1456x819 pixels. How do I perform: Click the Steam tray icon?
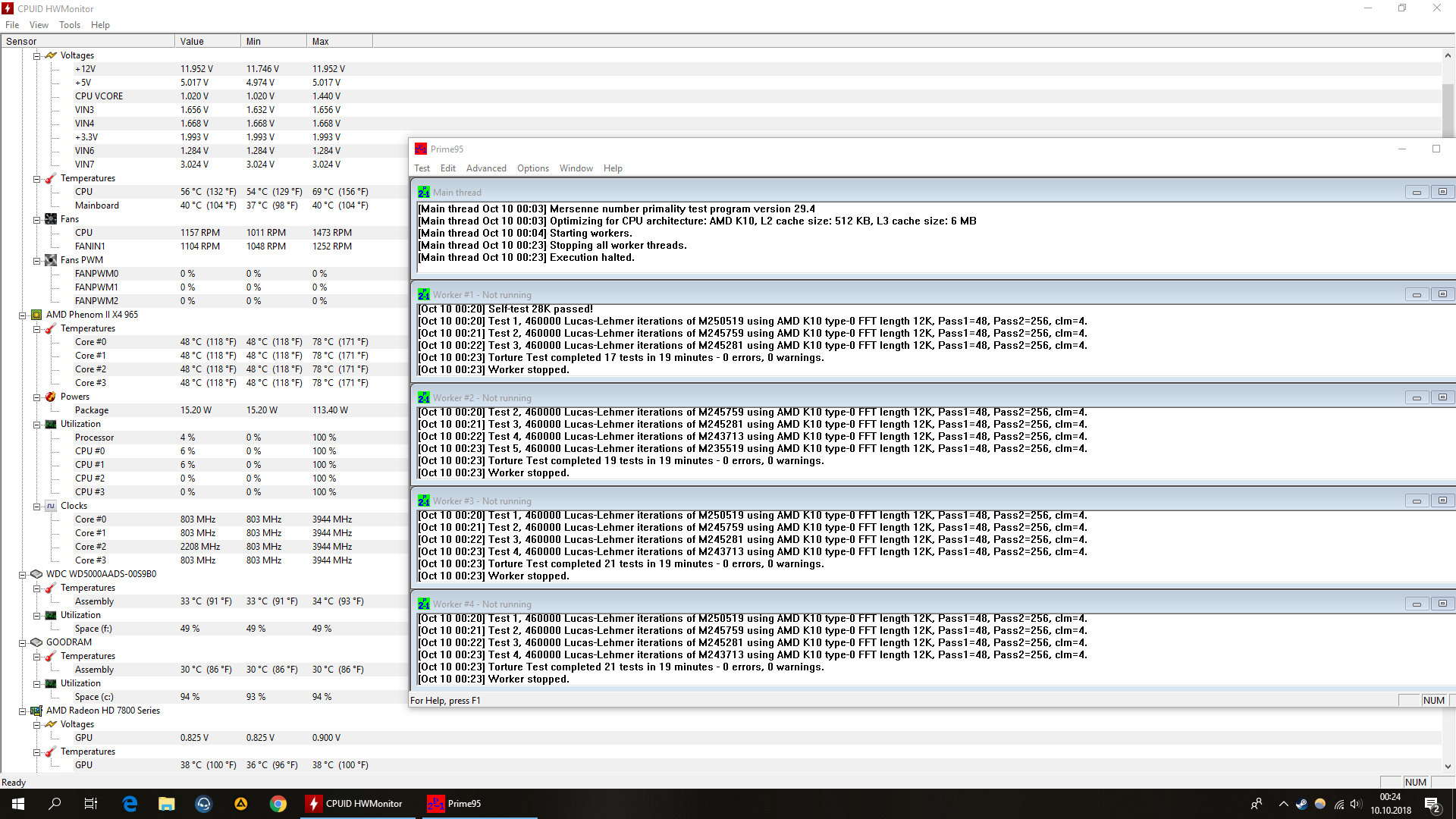1301,804
